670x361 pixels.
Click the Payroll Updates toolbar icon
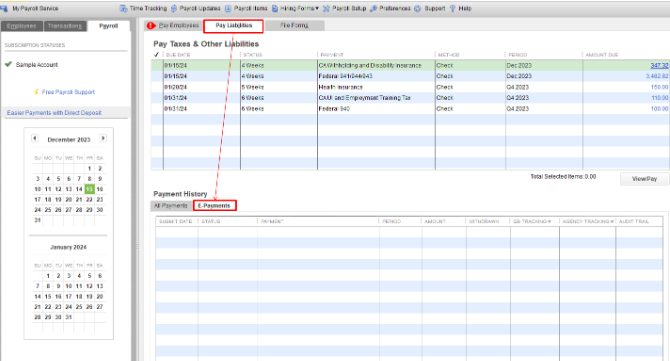click(174, 8)
